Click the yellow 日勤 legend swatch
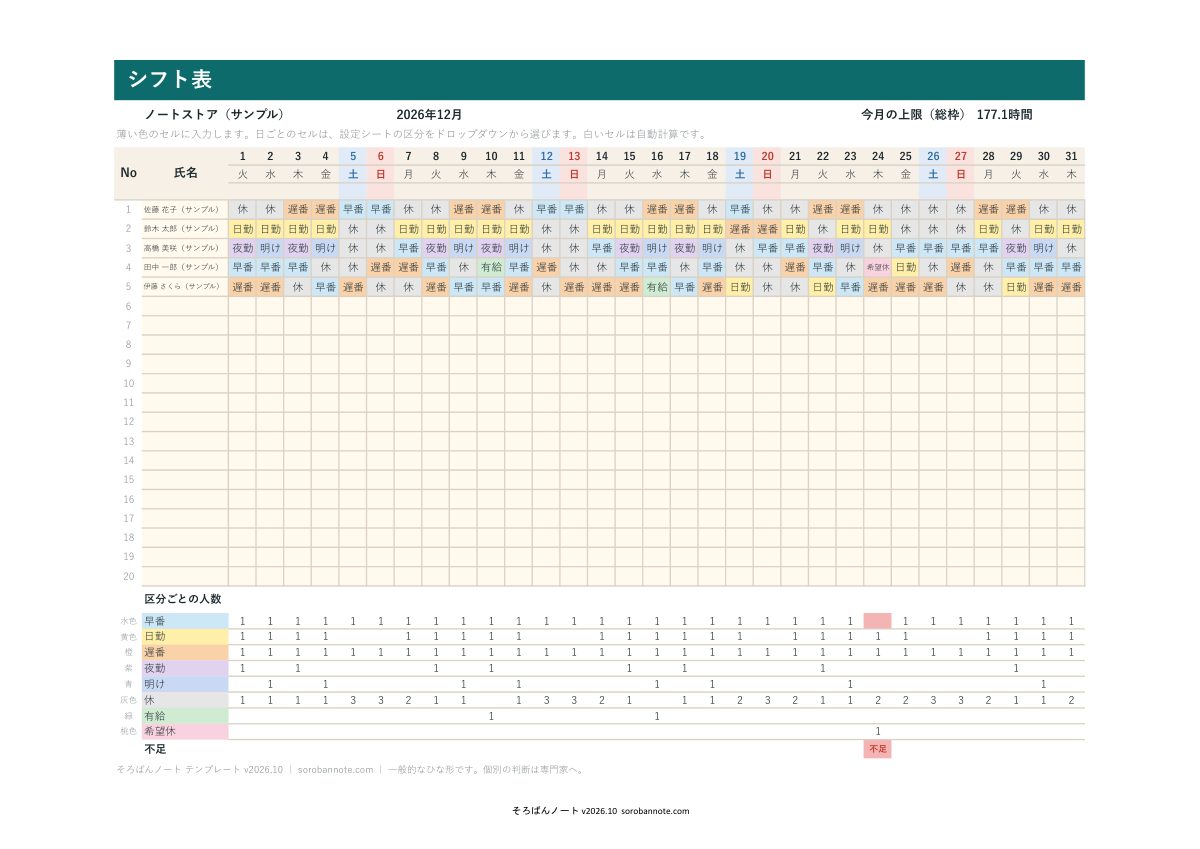 pyautogui.click(x=185, y=637)
